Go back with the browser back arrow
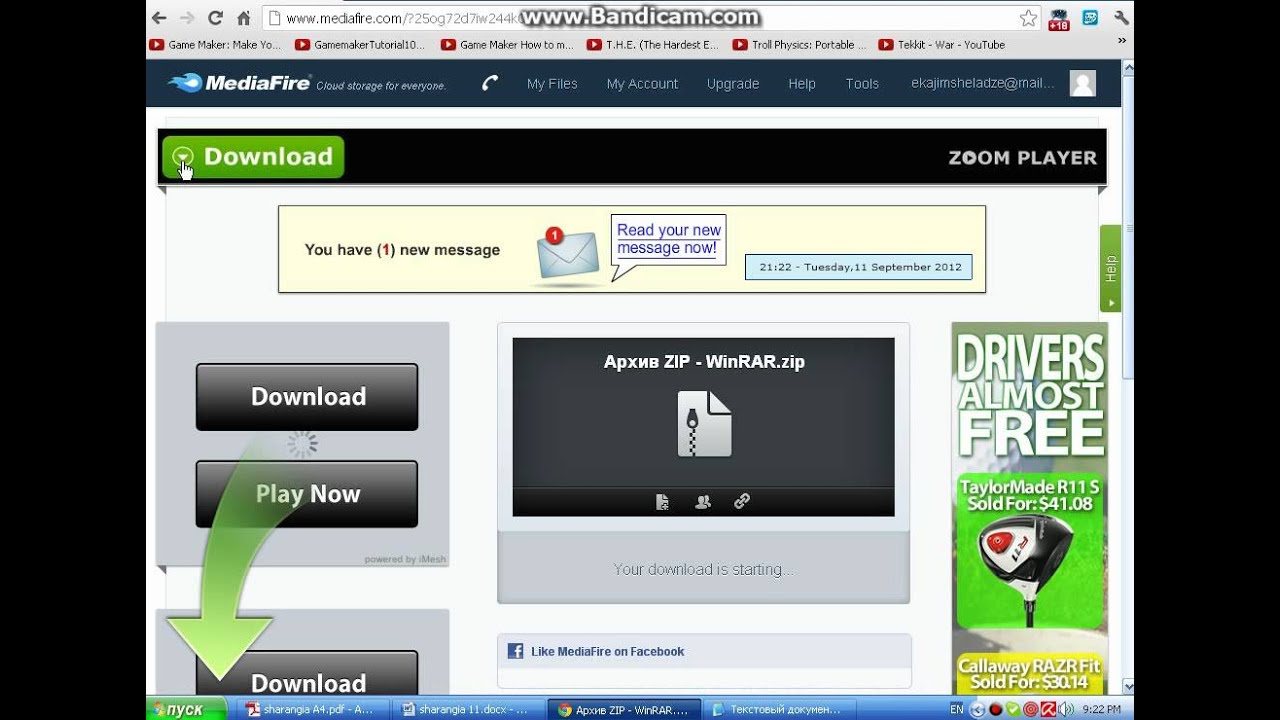 pos(159,18)
